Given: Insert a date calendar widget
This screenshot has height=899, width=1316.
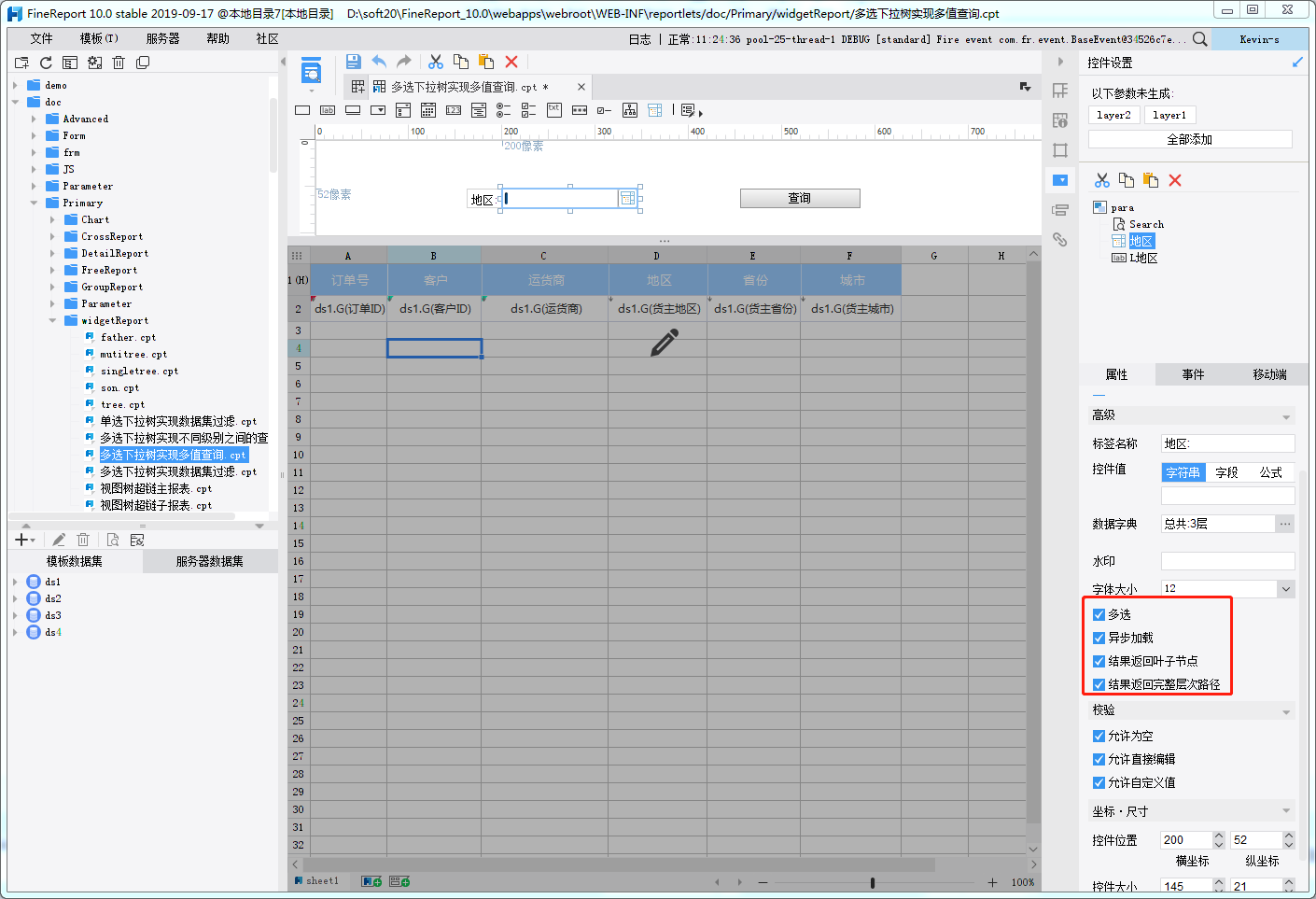Looking at the screenshot, I should tap(428, 110).
